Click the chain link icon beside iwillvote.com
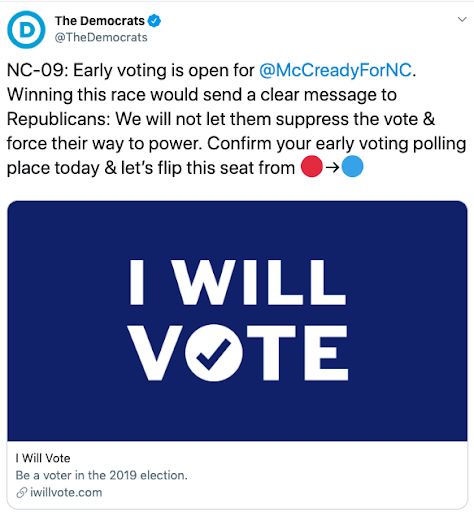Image resolution: width=474 pixels, height=512 pixels. click(x=22, y=492)
